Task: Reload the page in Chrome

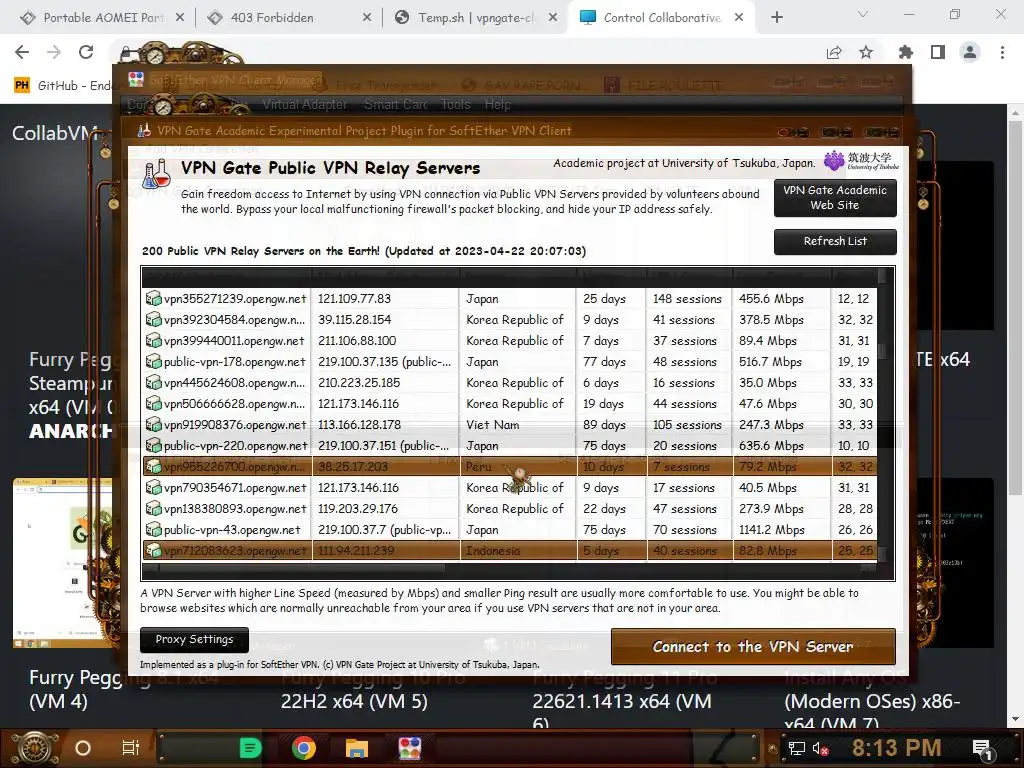Action: [x=86, y=52]
